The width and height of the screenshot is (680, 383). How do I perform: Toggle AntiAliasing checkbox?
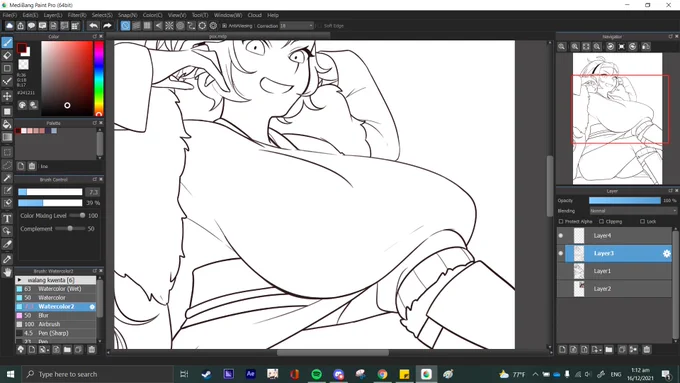tap(224, 26)
